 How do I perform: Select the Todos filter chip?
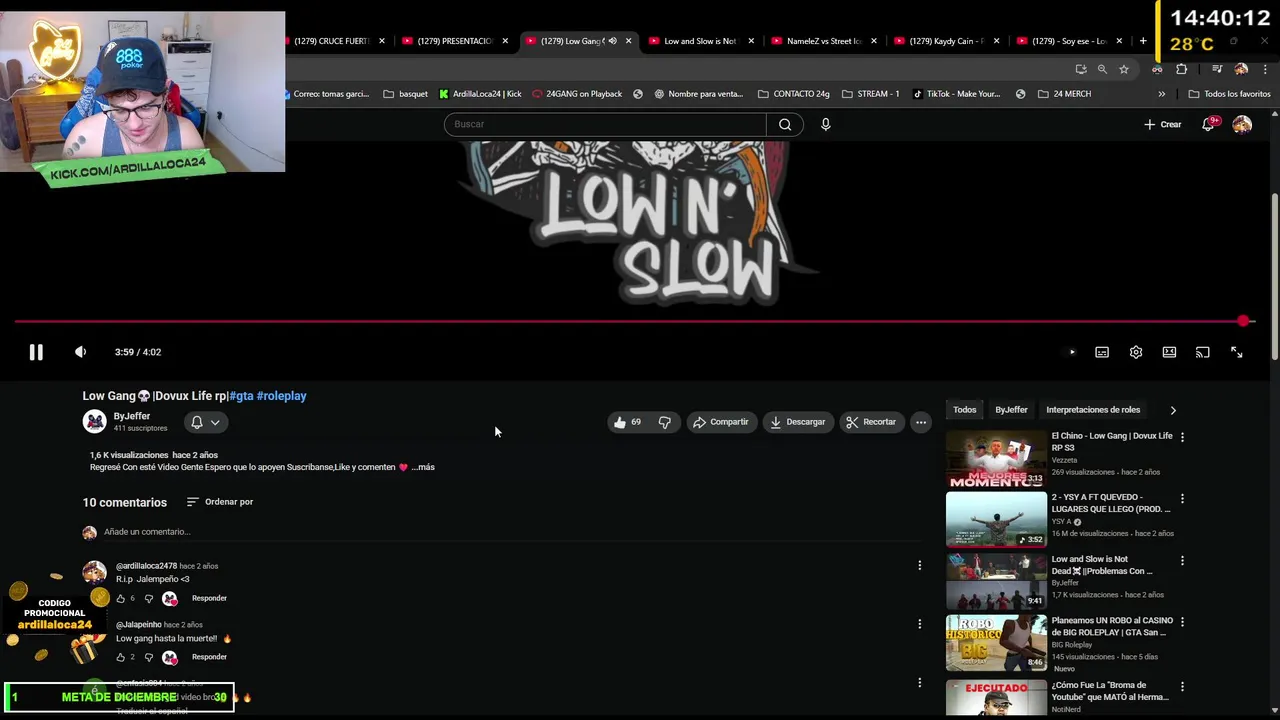point(964,410)
